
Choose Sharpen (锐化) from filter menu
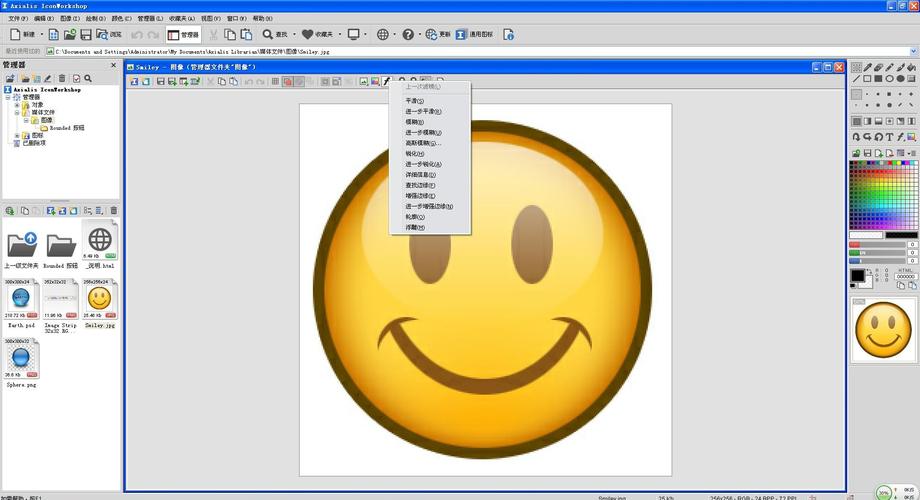coord(429,154)
